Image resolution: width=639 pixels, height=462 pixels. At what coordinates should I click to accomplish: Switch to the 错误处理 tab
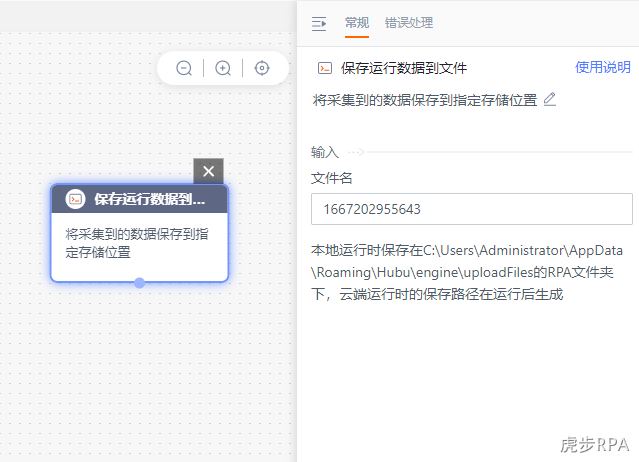pos(409,23)
